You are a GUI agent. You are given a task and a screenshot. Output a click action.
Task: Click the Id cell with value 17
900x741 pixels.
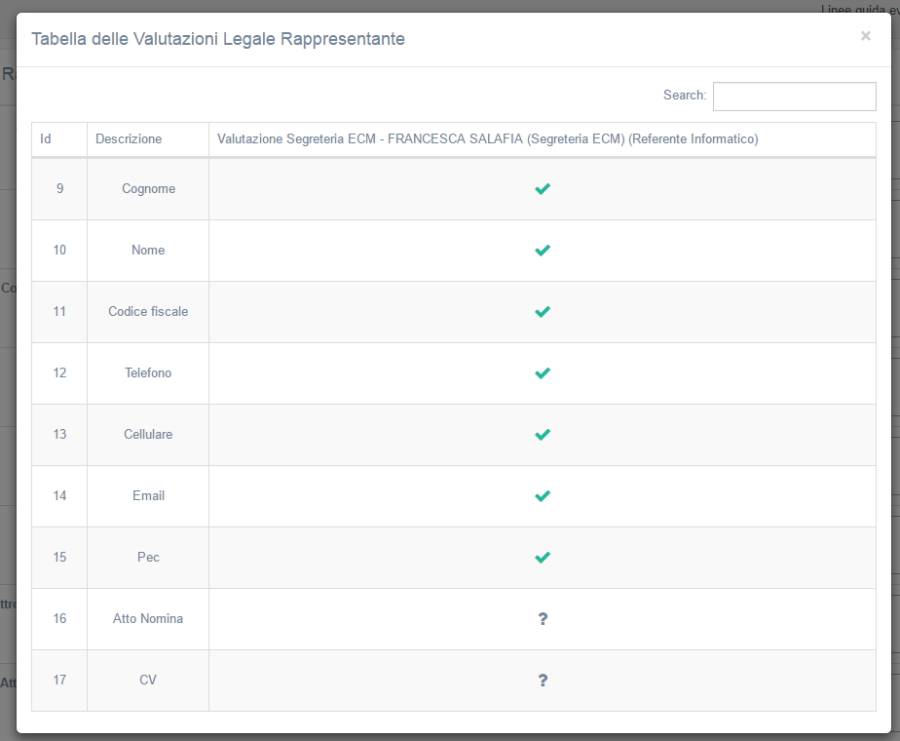(59, 680)
